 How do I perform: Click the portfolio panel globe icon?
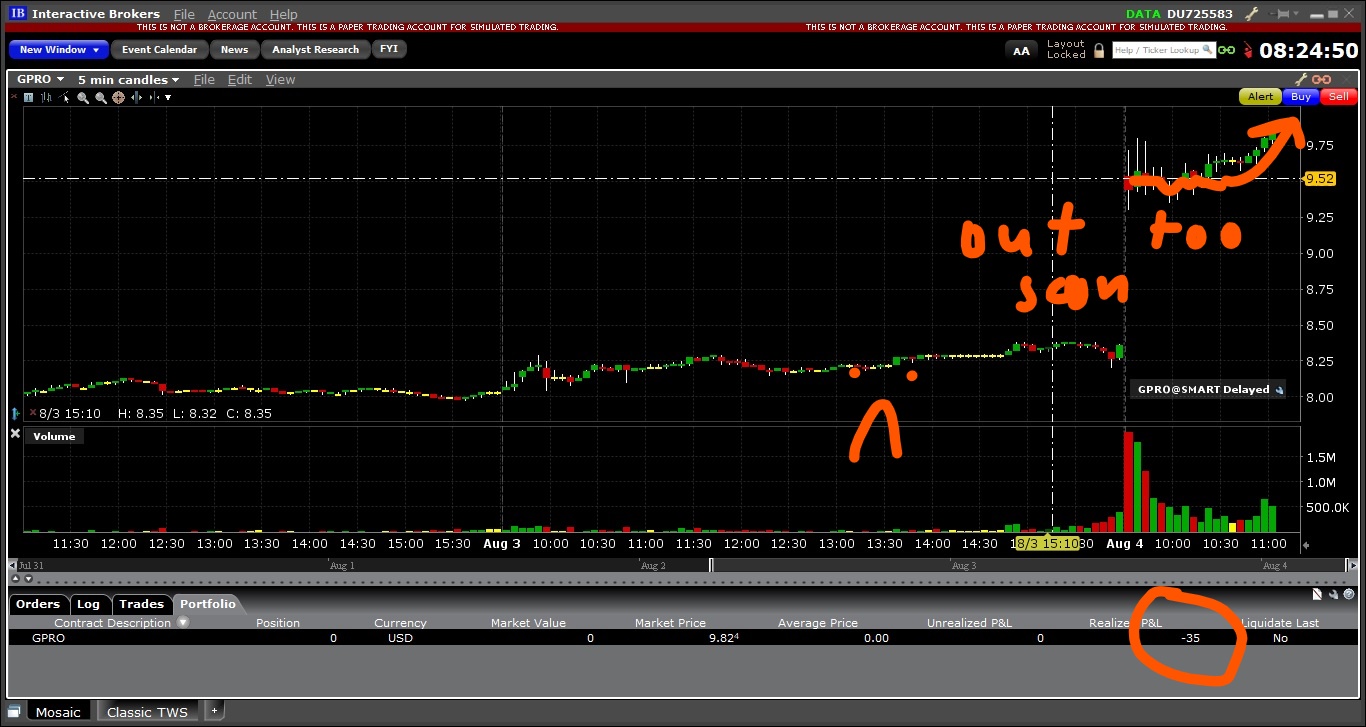pyautogui.click(x=1348, y=594)
